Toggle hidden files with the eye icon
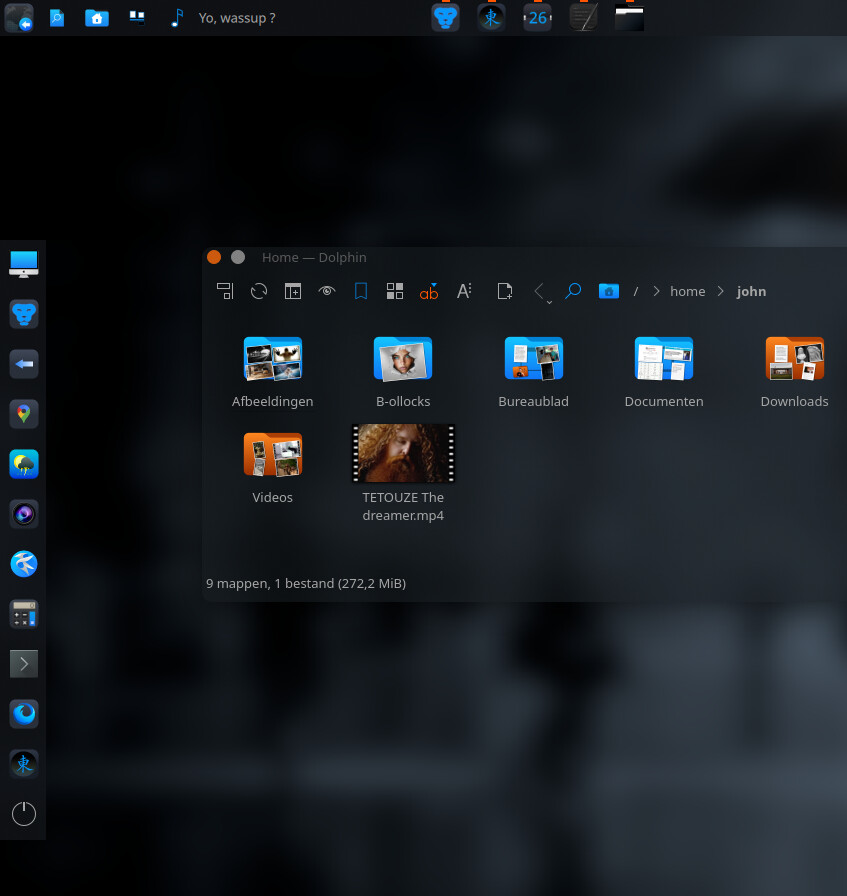The image size is (847, 896). [x=327, y=291]
